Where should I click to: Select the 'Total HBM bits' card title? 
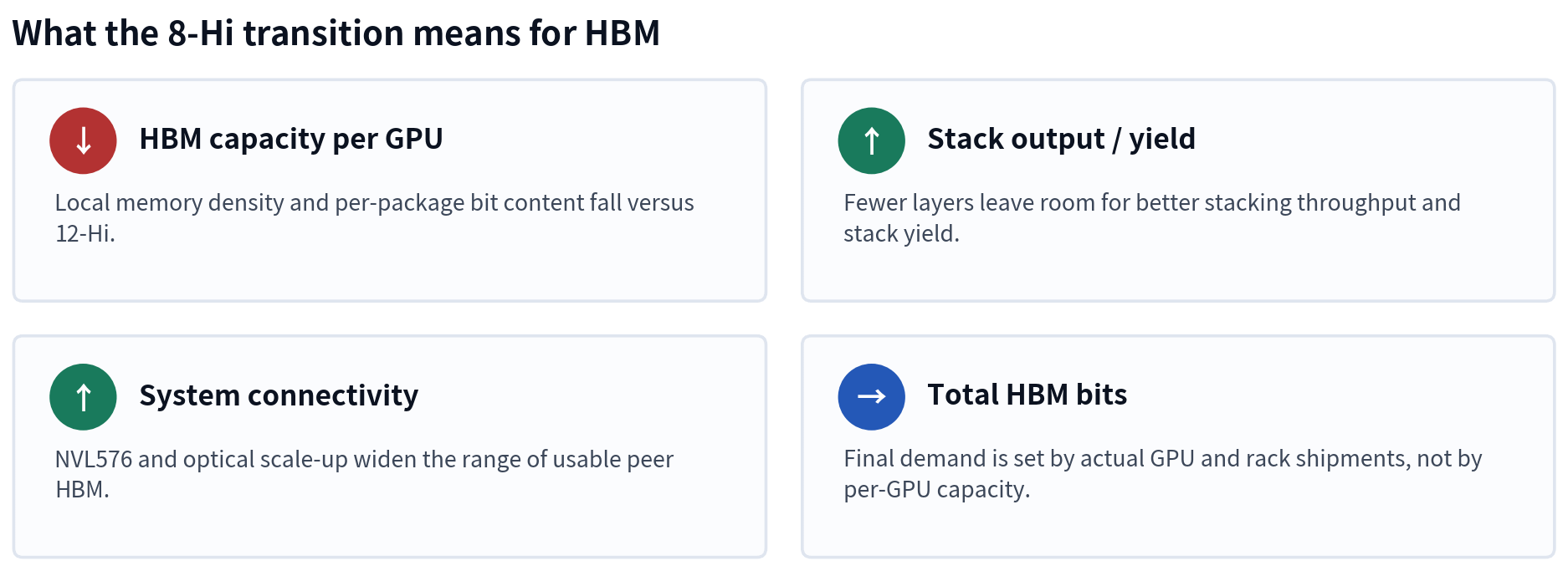[x=1027, y=394]
